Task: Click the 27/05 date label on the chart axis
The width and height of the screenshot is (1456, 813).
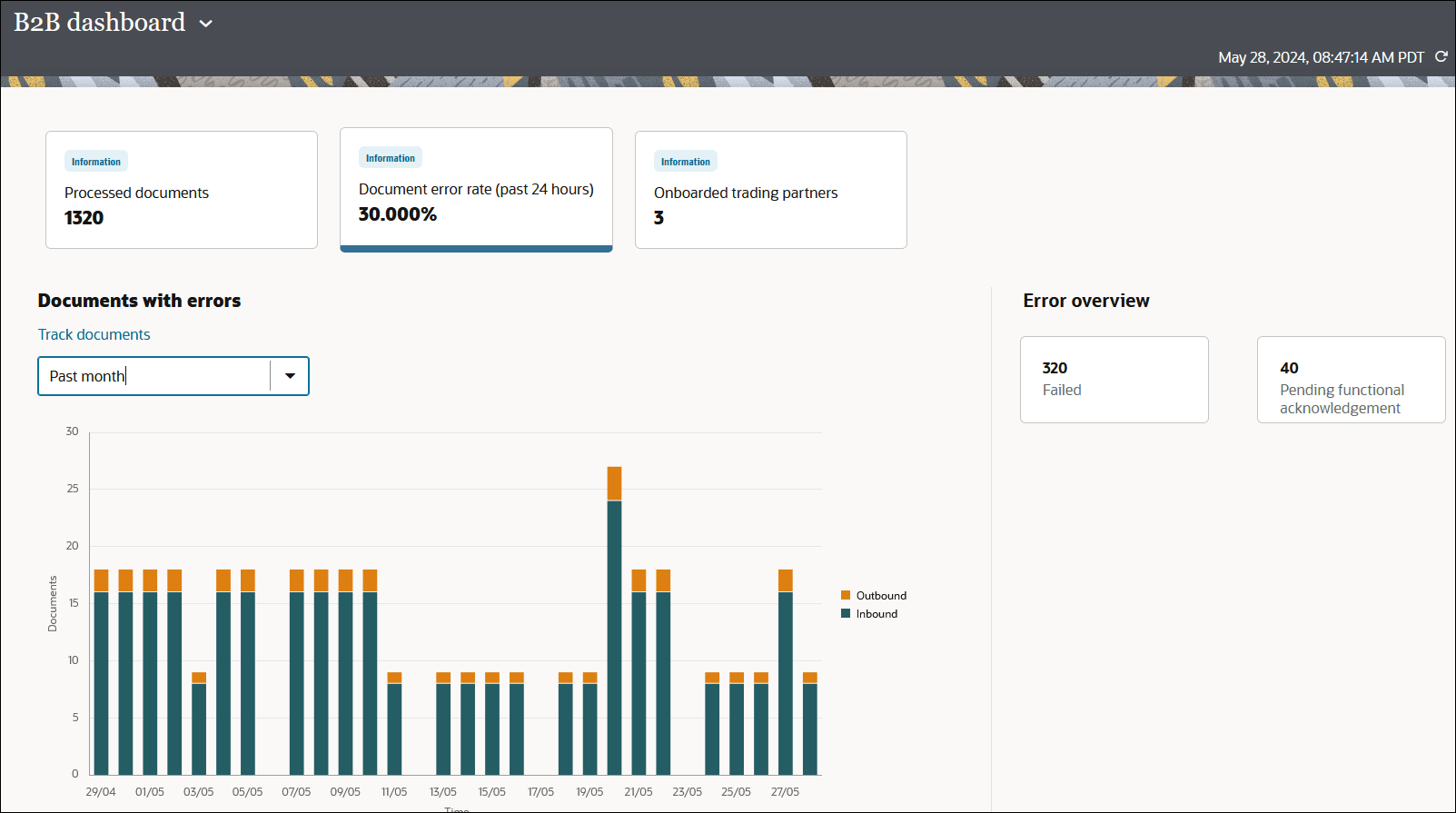Action: click(x=785, y=792)
